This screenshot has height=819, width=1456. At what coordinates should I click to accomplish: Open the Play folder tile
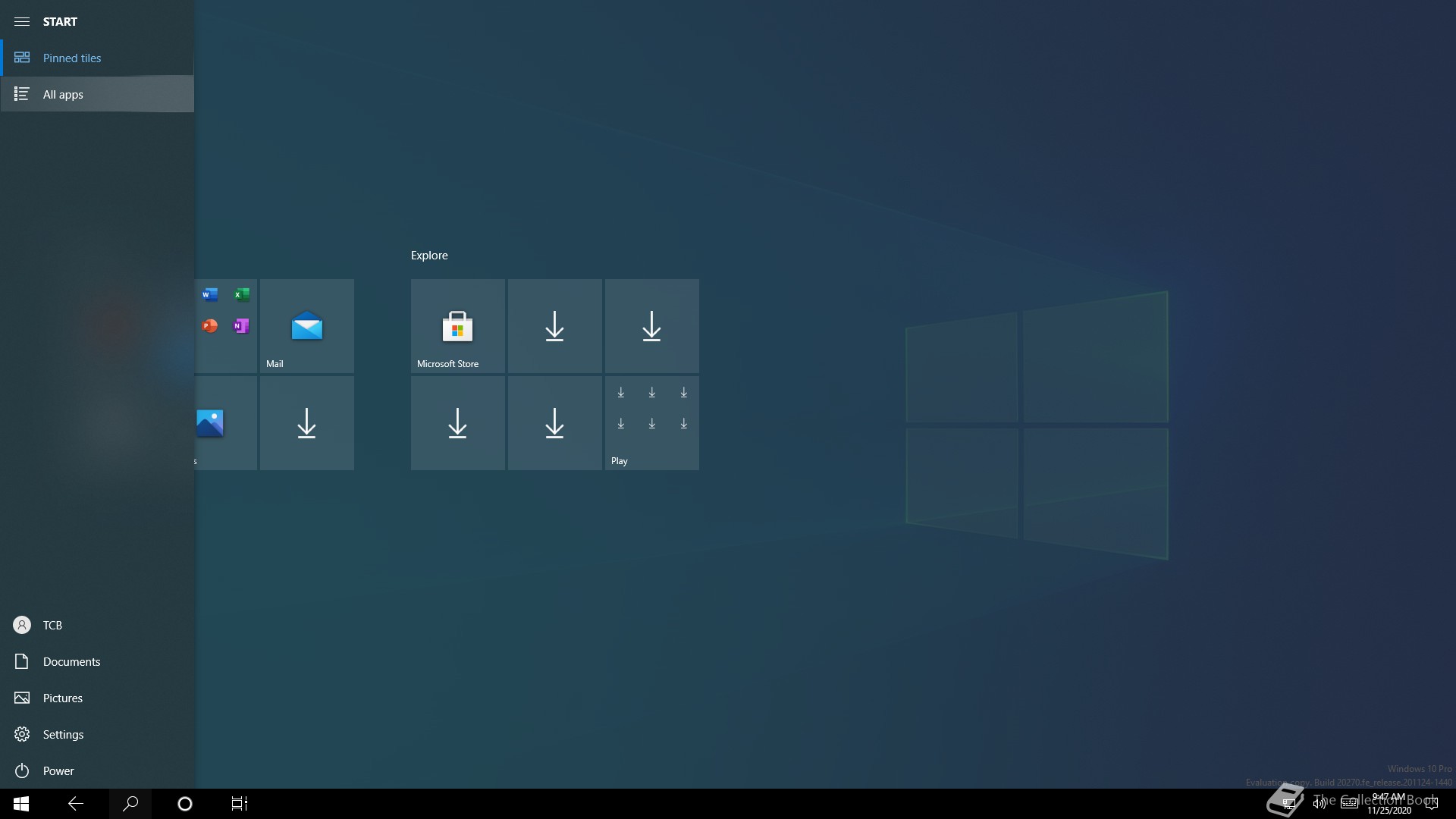651,423
